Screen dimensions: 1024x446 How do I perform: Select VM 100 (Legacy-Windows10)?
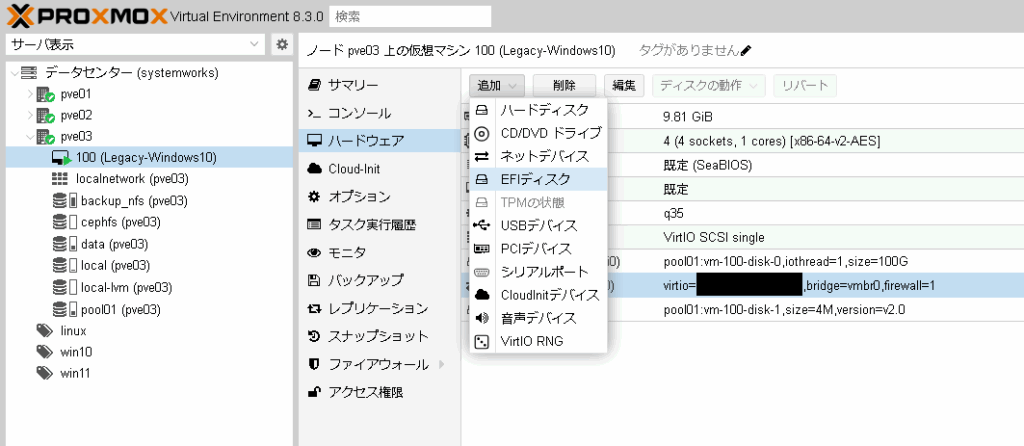point(150,157)
